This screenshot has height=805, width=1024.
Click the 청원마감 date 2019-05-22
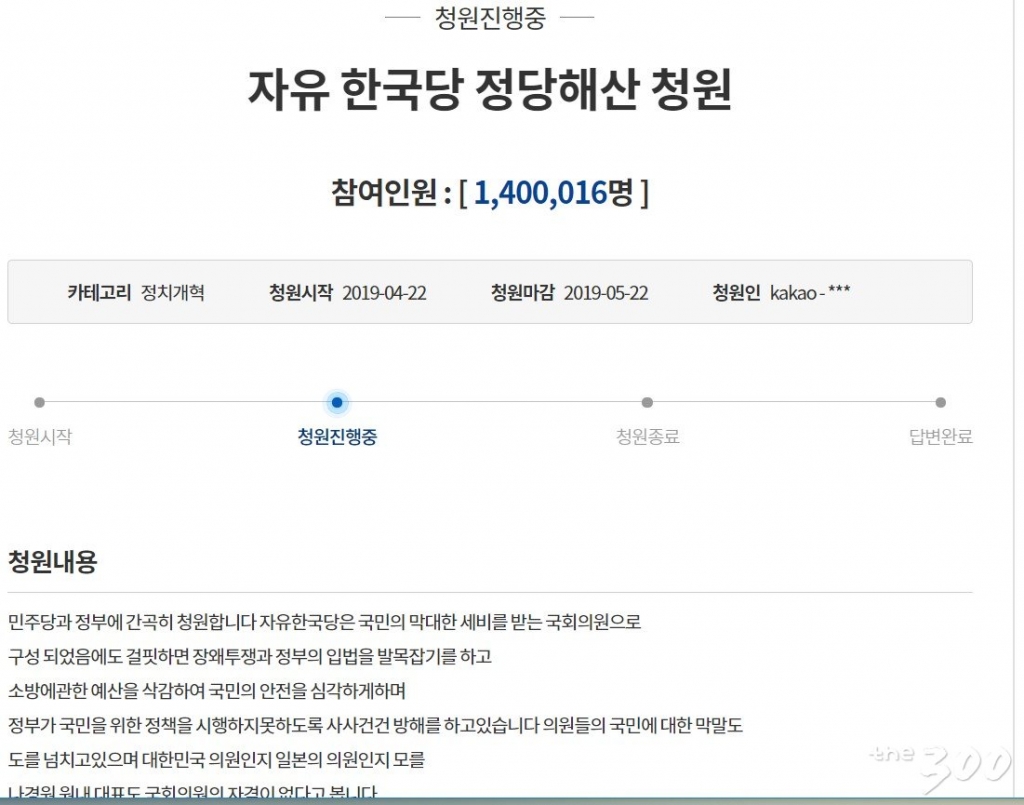[x=608, y=292]
